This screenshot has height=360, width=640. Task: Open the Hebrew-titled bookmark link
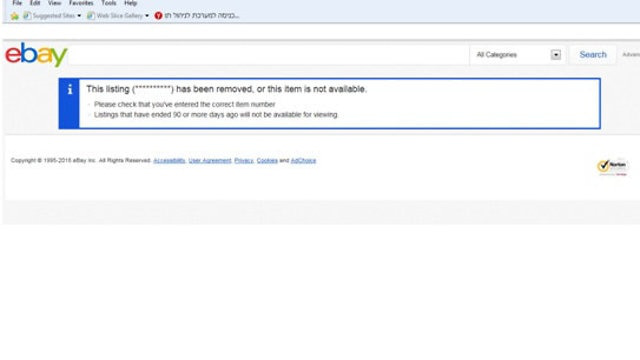(x=202, y=16)
